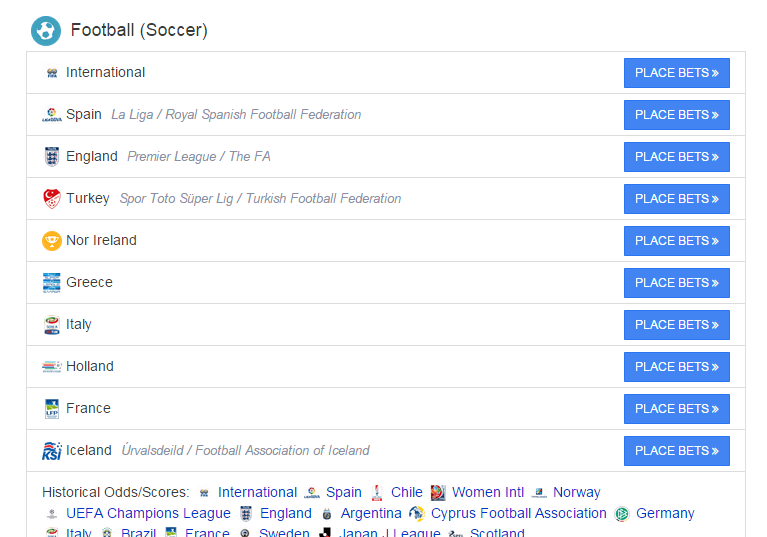Click the Holland Eredivisie logo icon
This screenshot has width=767, height=537.
52,367
